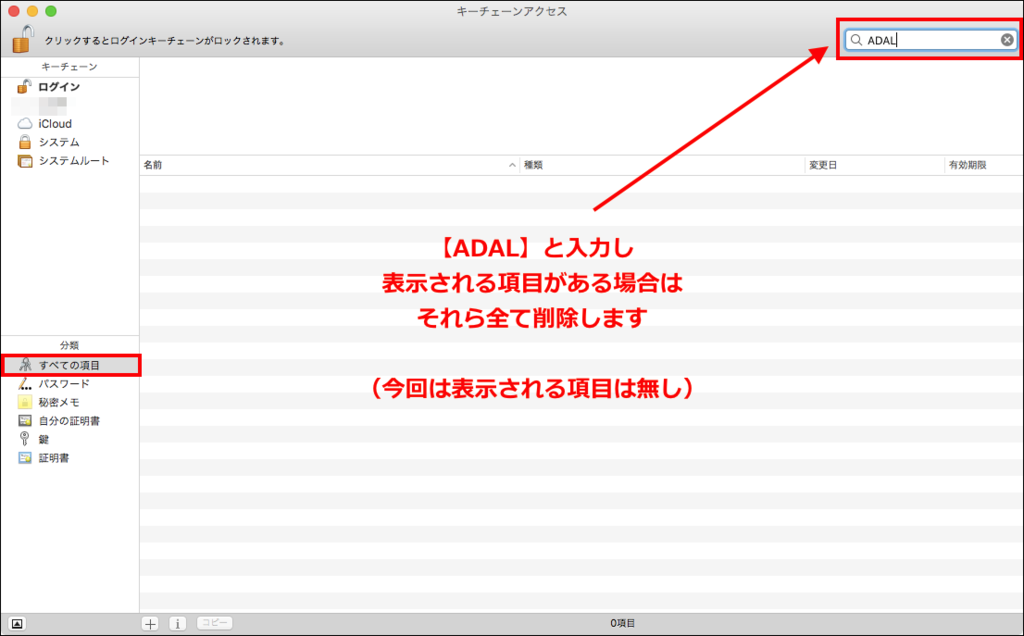Click the すべての項目 keys icon
The image size is (1024, 636).
(x=25, y=365)
